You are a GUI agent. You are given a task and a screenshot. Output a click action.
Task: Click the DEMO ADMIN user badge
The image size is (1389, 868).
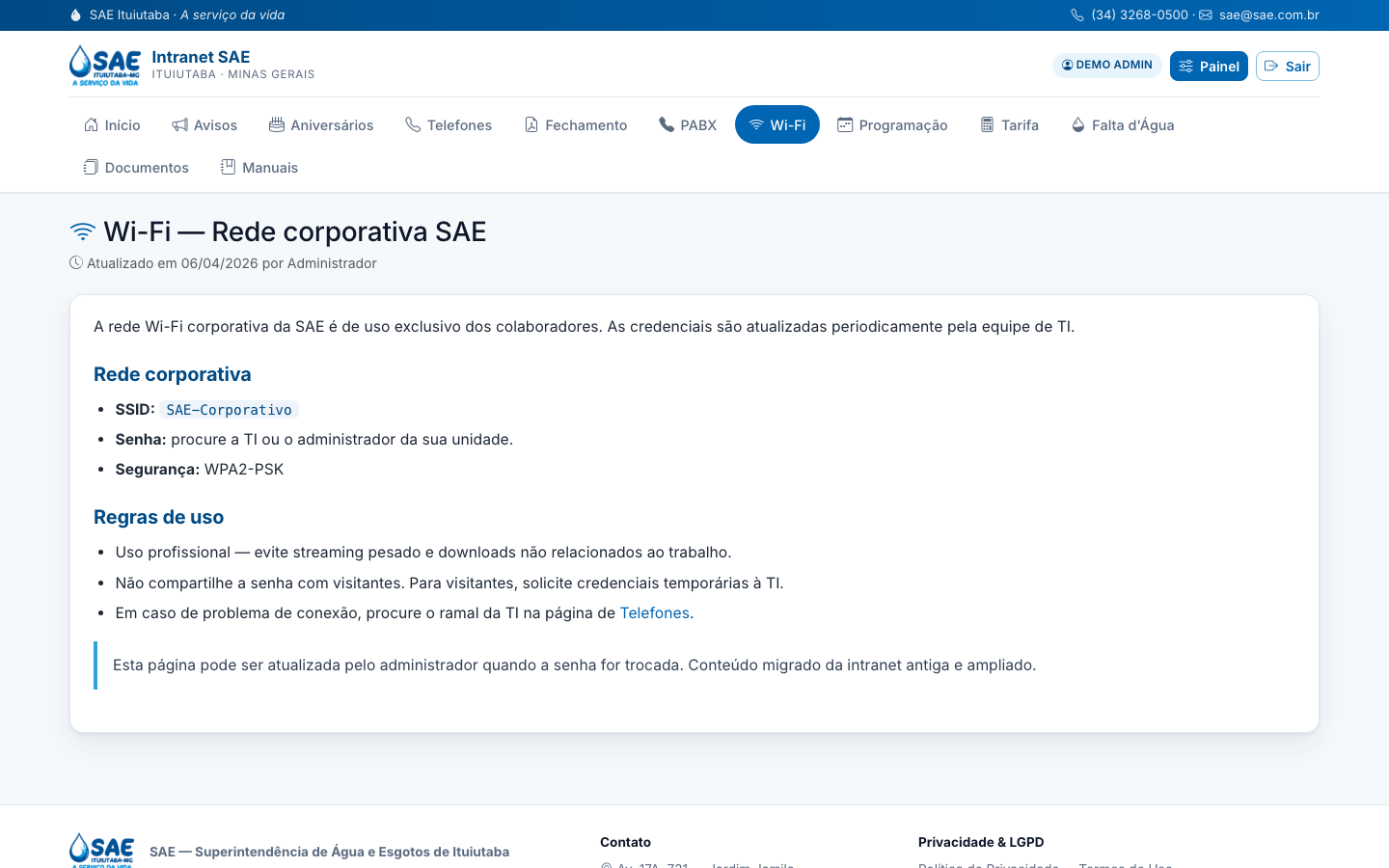coord(1107,65)
